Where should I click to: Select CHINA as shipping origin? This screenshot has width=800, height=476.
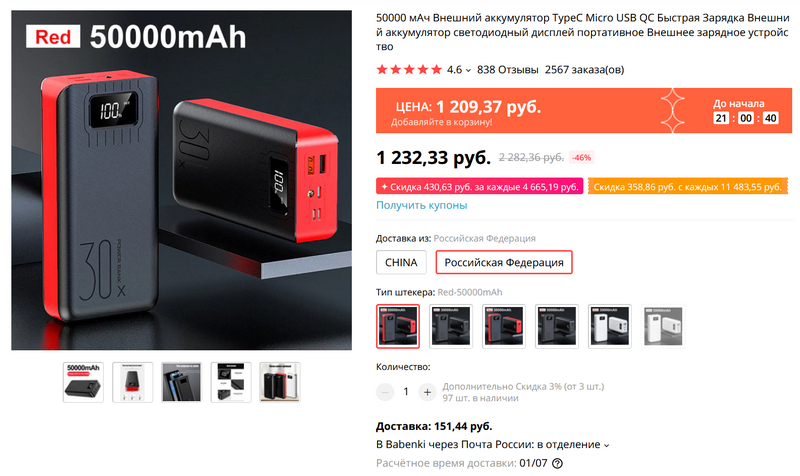pos(401,262)
